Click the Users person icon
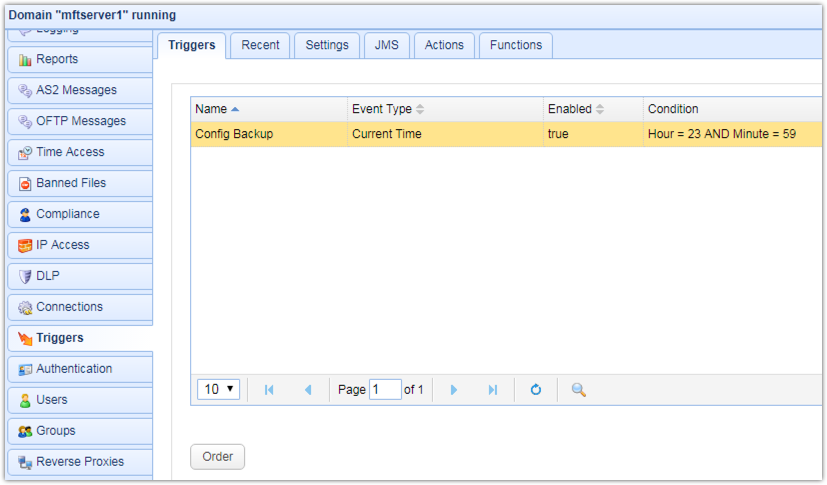 [x=25, y=401]
